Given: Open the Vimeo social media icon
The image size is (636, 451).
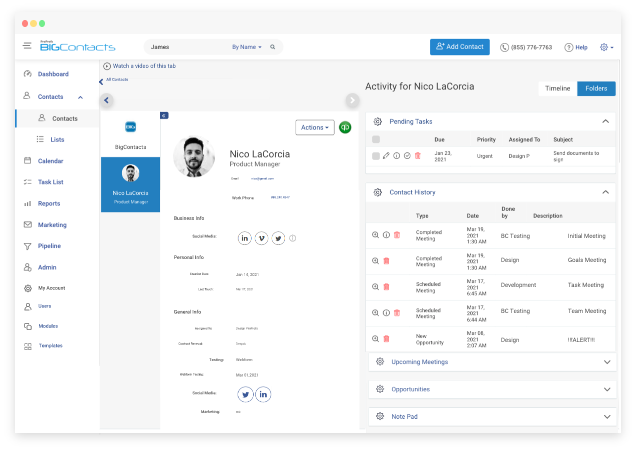Looking at the screenshot, I should coord(262,238).
